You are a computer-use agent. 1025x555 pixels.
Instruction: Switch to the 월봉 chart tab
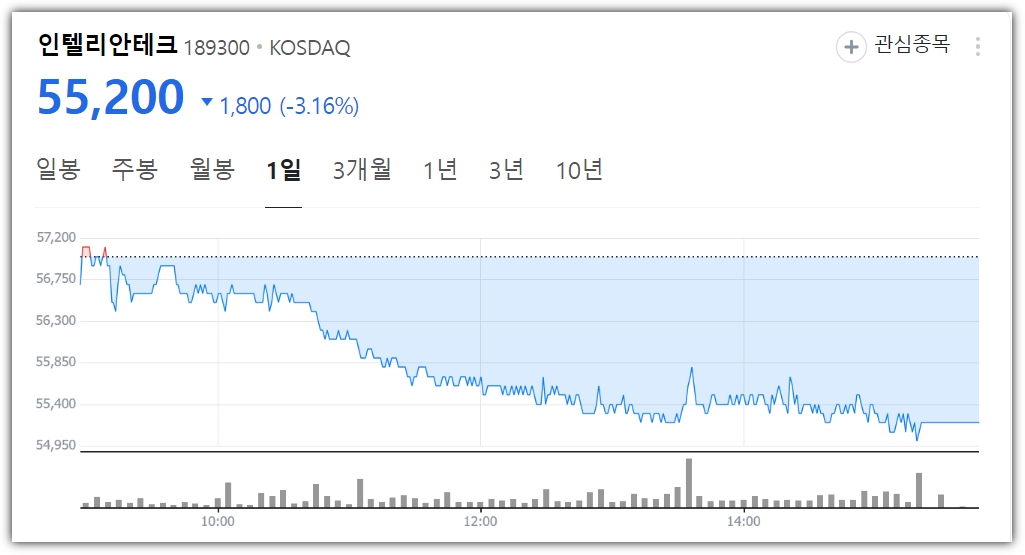(212, 169)
